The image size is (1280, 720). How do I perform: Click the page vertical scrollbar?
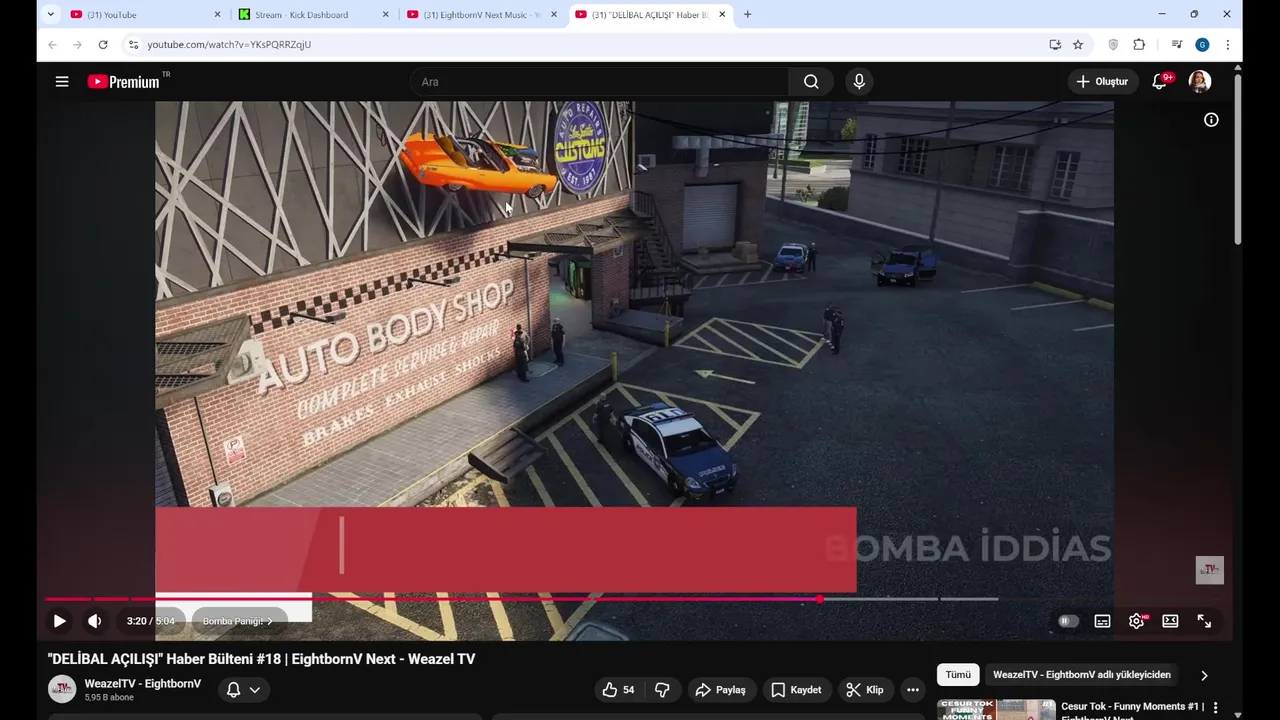pyautogui.click(x=1237, y=158)
